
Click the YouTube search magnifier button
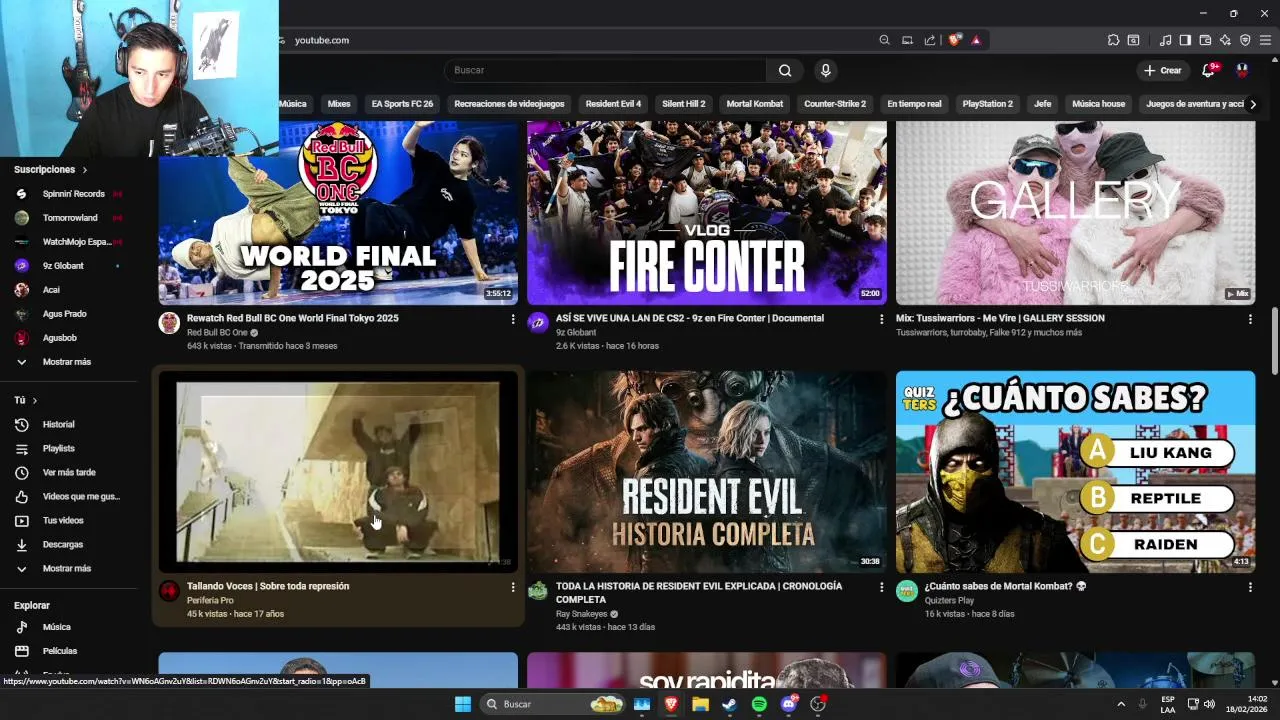click(785, 70)
